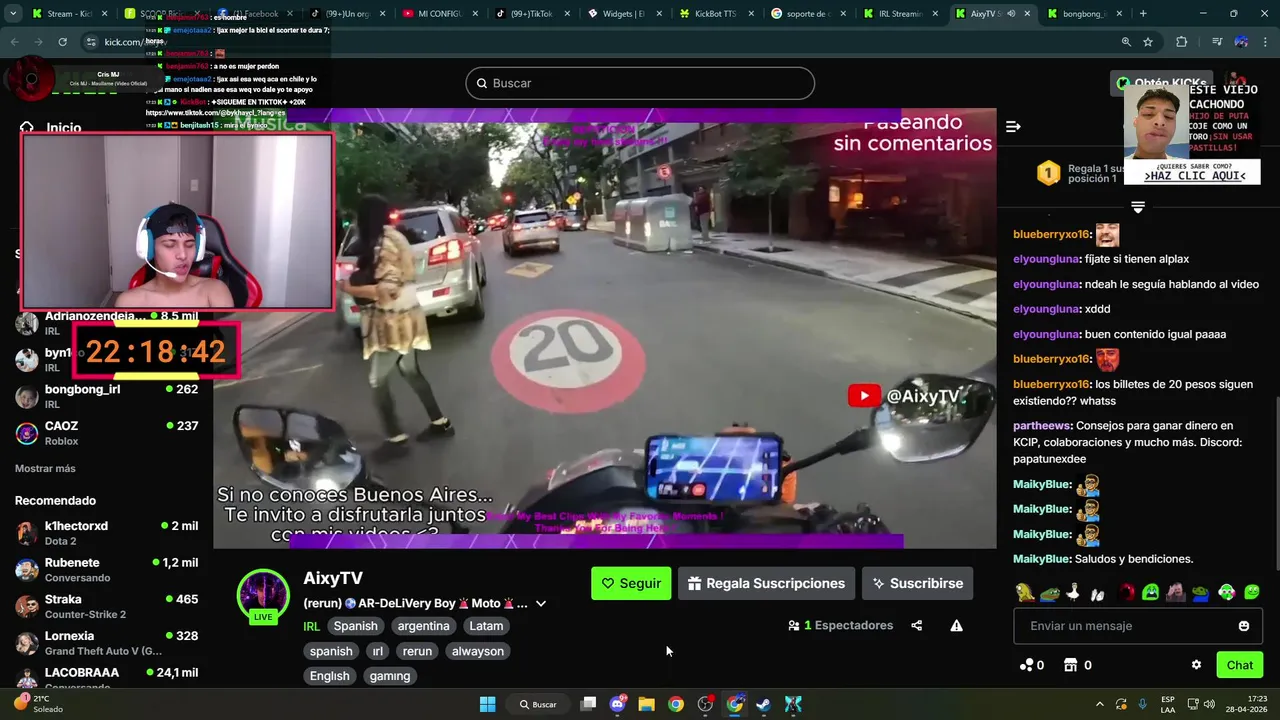Image resolution: width=1280 pixels, height=720 pixels.
Task: Click the YouTube @AixyTV overlay in video
Action: click(904, 396)
